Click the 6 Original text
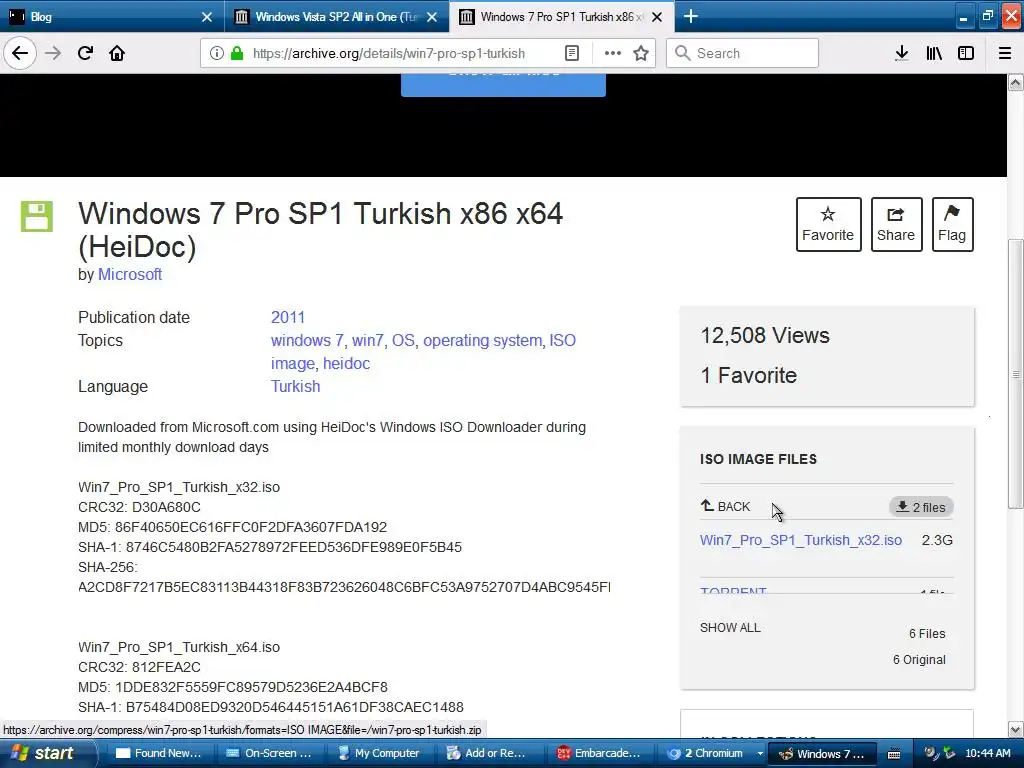This screenshot has height=768, width=1024. (x=919, y=660)
